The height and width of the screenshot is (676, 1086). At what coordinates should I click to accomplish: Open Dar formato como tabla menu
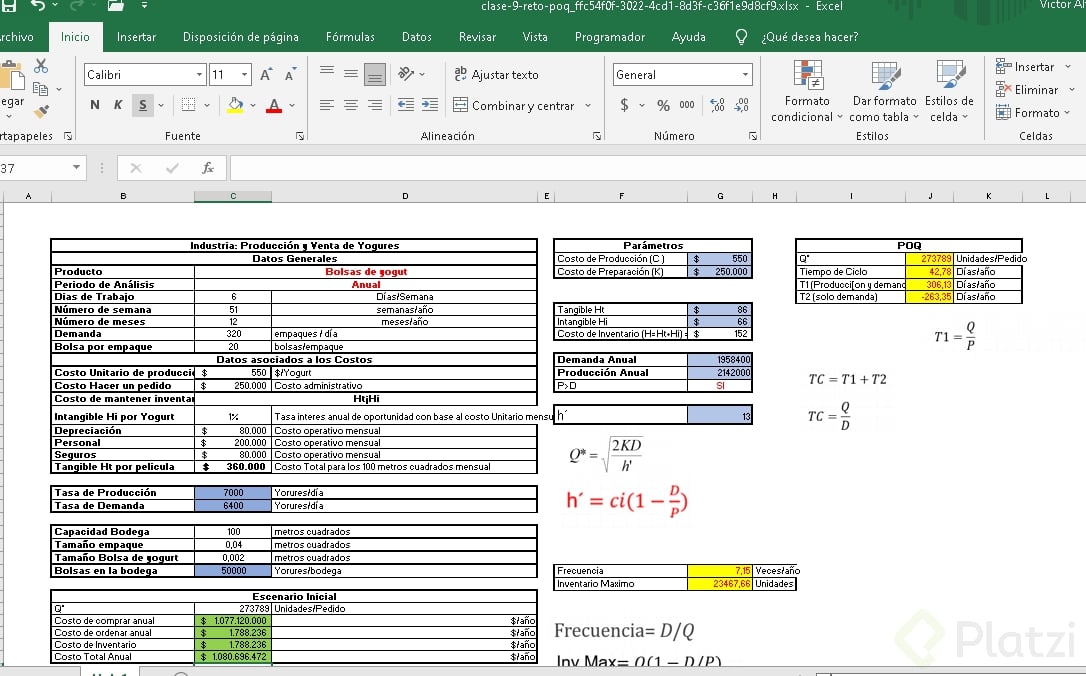(884, 91)
